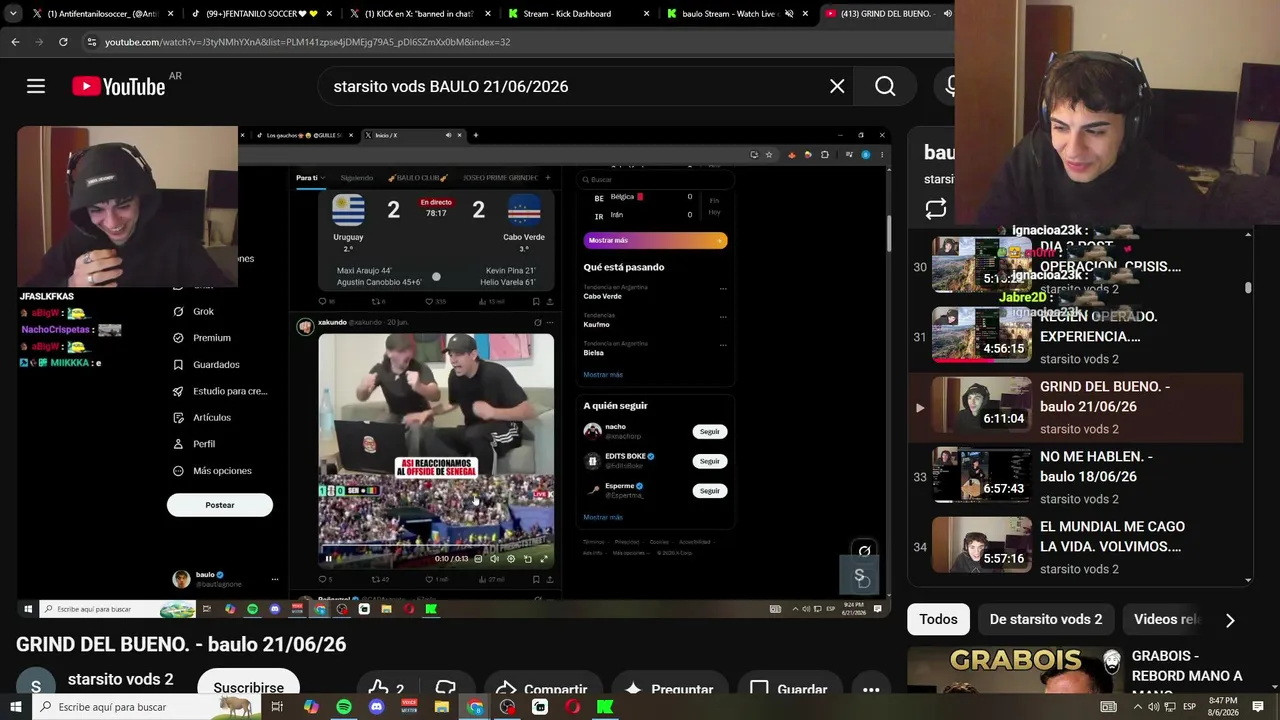Pause the clip playing in the X post

pos(328,559)
